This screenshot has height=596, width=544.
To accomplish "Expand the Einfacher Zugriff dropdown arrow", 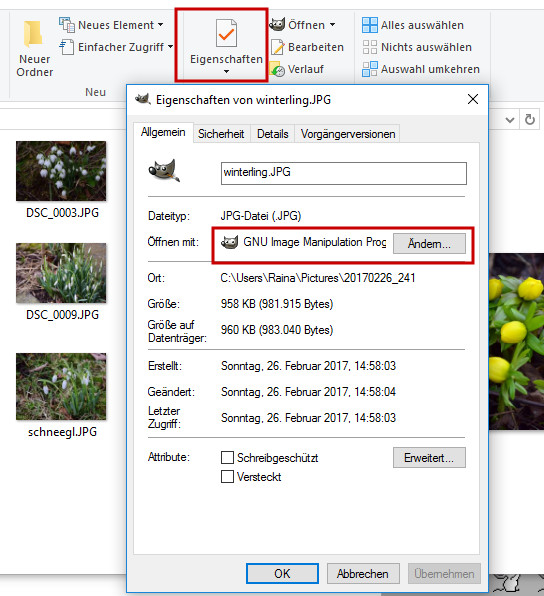I will click(170, 47).
